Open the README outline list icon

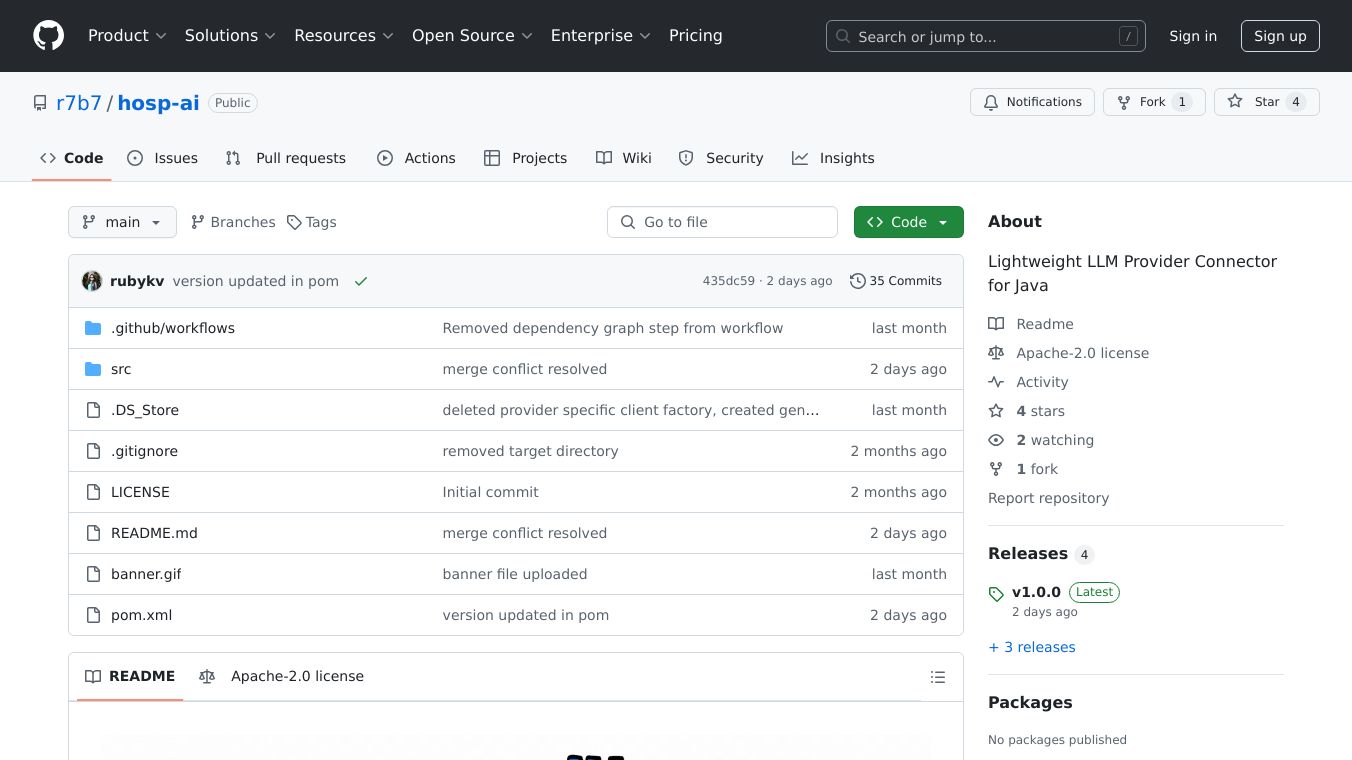pos(937,677)
